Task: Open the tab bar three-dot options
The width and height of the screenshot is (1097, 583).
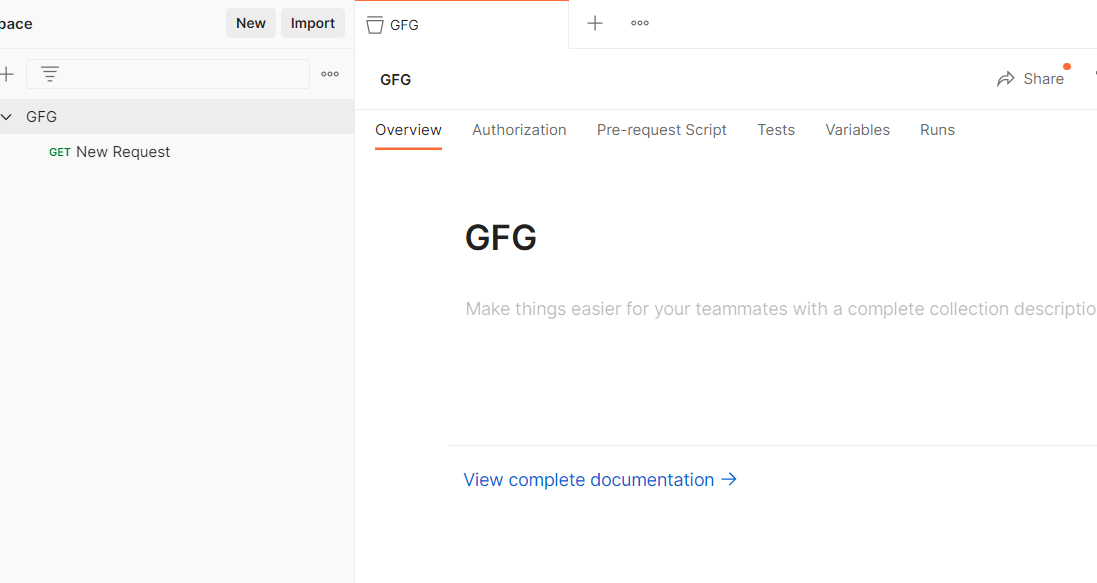Action: 639,23
